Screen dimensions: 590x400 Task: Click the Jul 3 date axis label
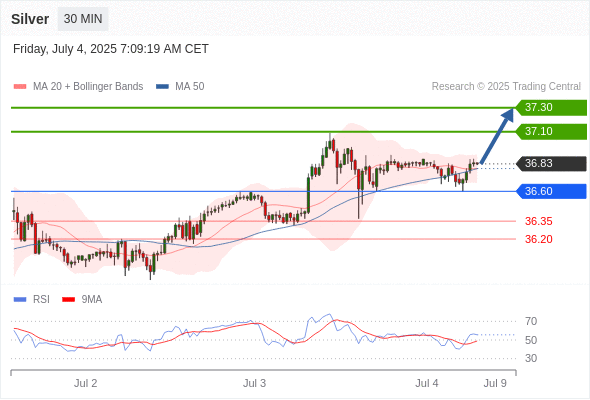click(254, 383)
